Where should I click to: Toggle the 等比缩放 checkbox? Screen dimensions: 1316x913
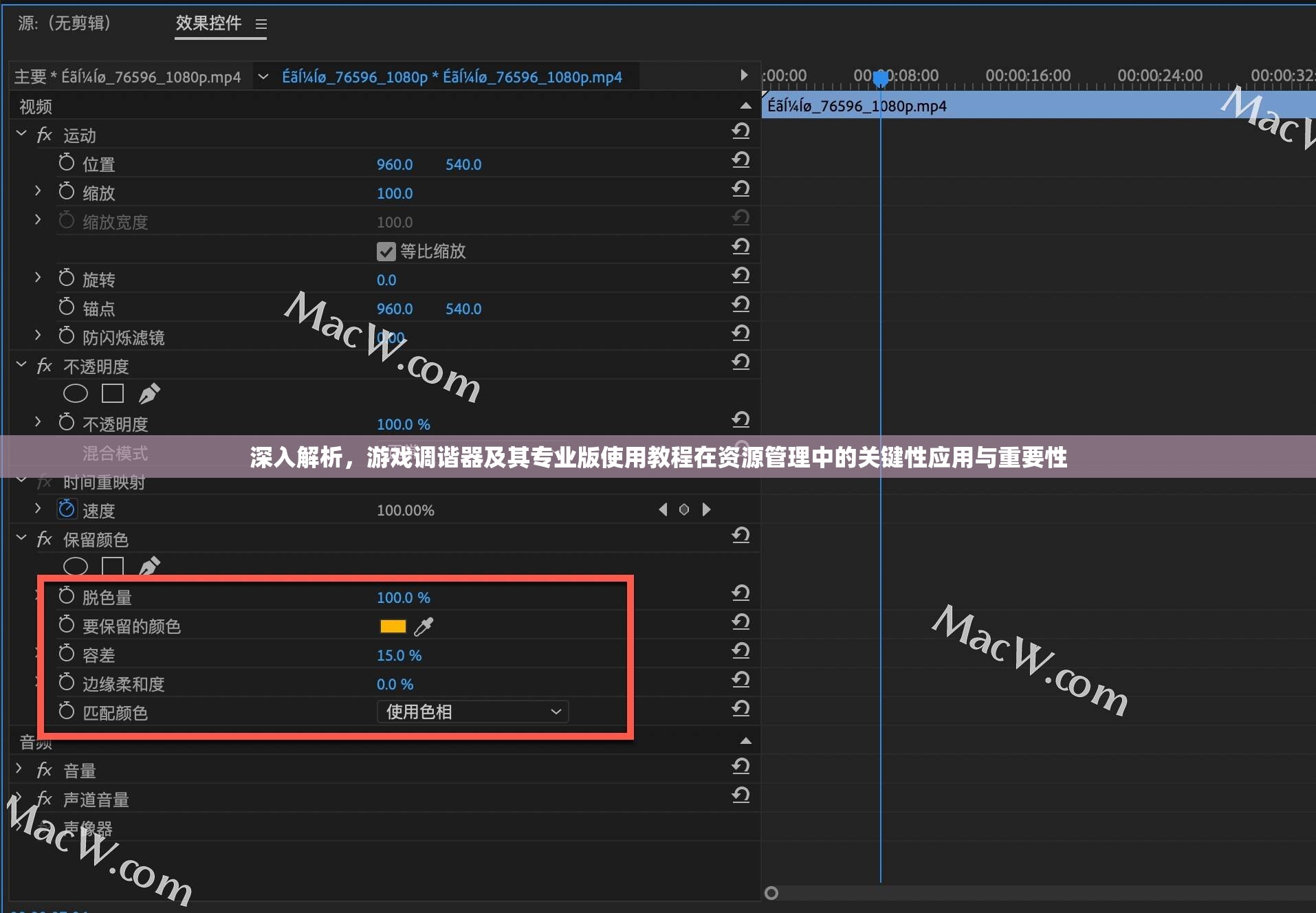click(386, 252)
